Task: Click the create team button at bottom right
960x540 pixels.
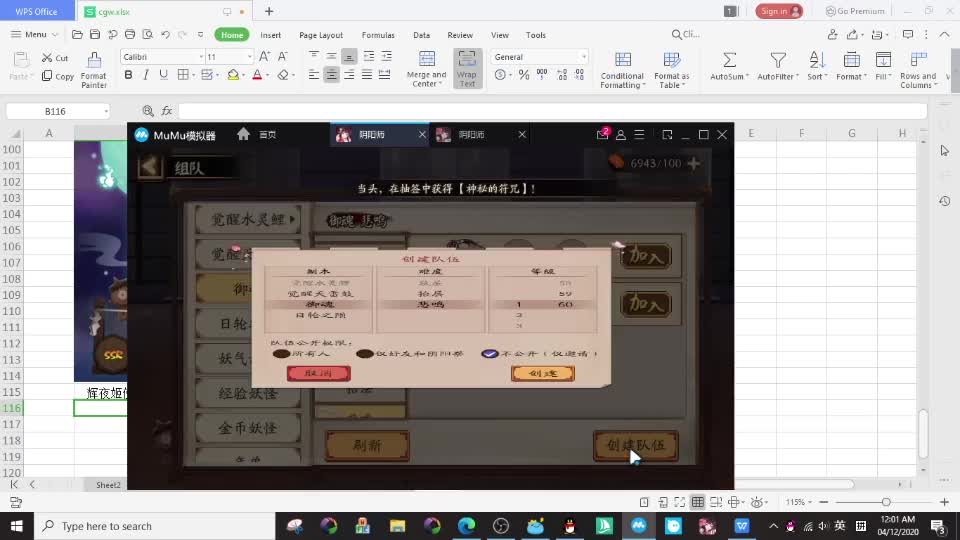Action: [636, 445]
